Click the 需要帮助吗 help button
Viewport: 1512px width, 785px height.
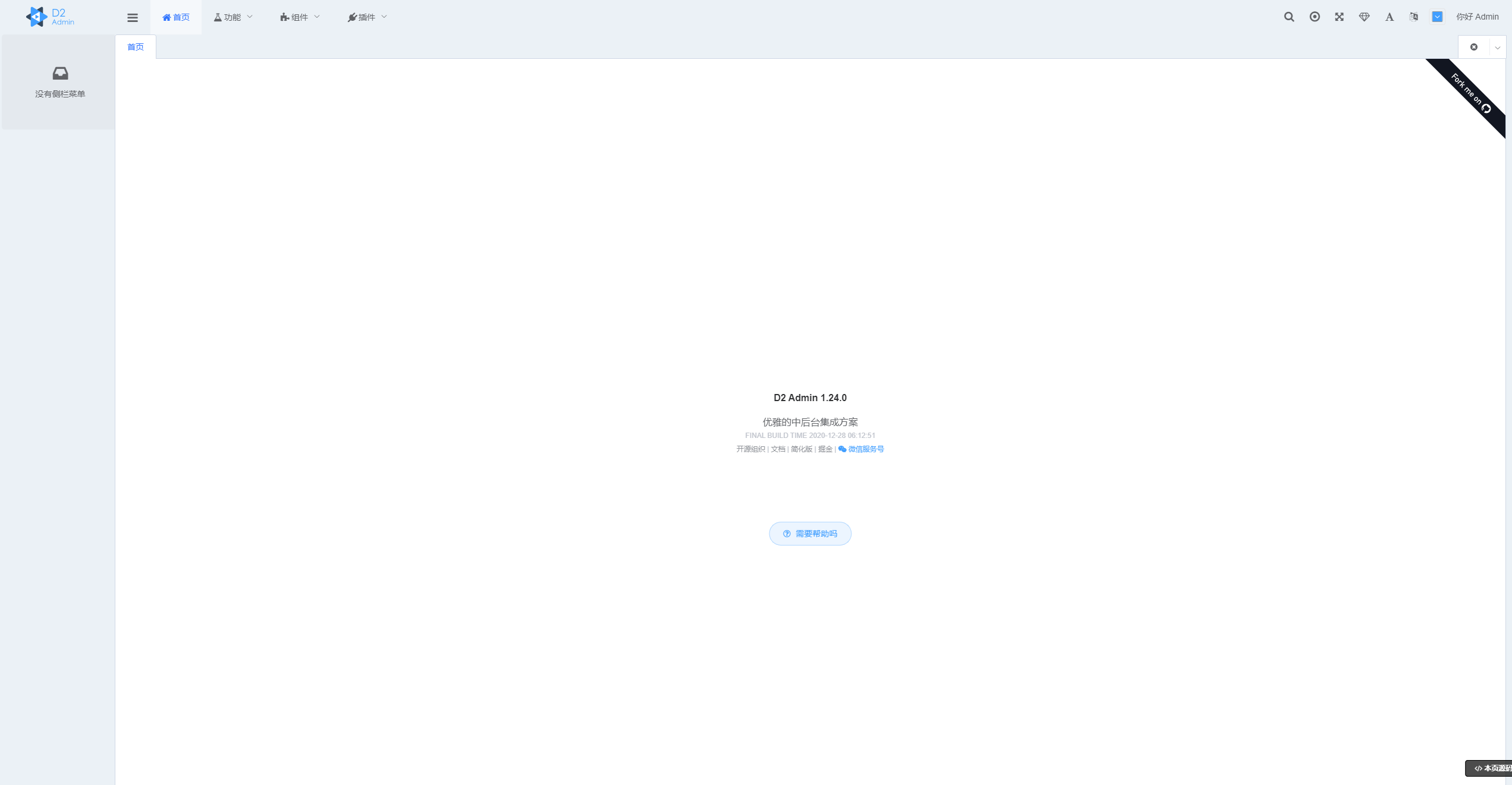[x=810, y=534]
